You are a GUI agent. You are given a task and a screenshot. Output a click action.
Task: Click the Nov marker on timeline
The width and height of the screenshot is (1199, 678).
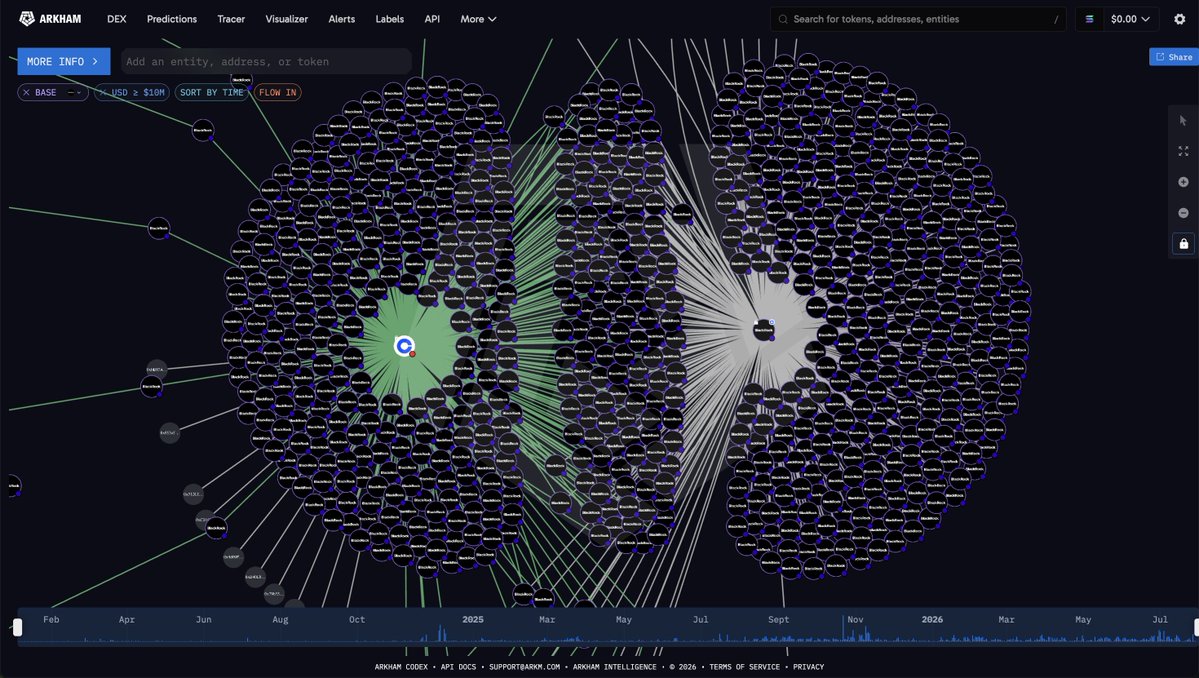855,619
